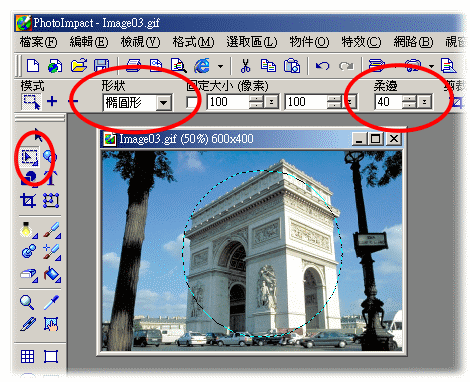Enable the add-to-selection plus mode
Viewport: 470px width, 382px height.
(52, 101)
